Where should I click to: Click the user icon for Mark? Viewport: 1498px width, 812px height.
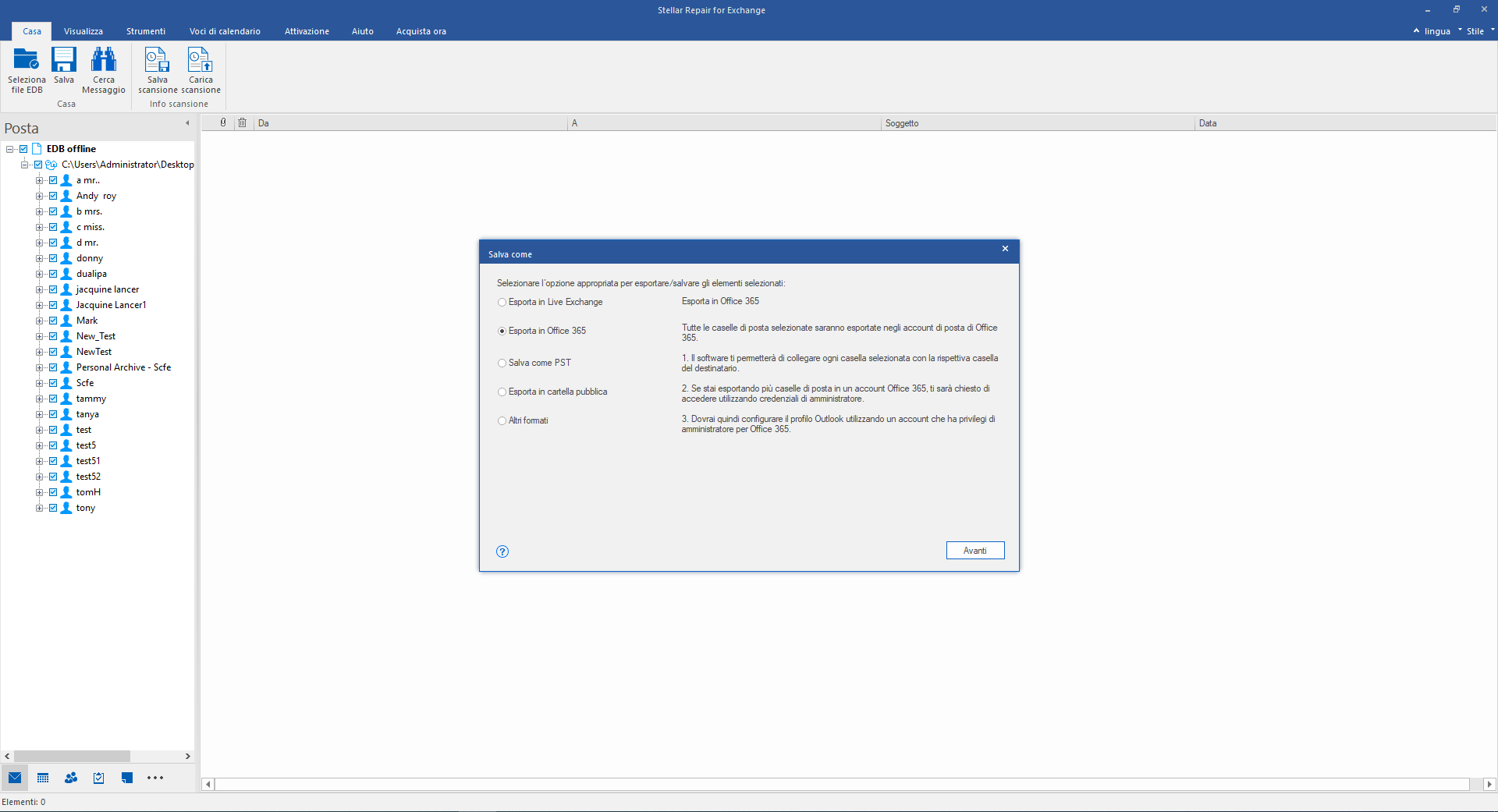tap(66, 321)
